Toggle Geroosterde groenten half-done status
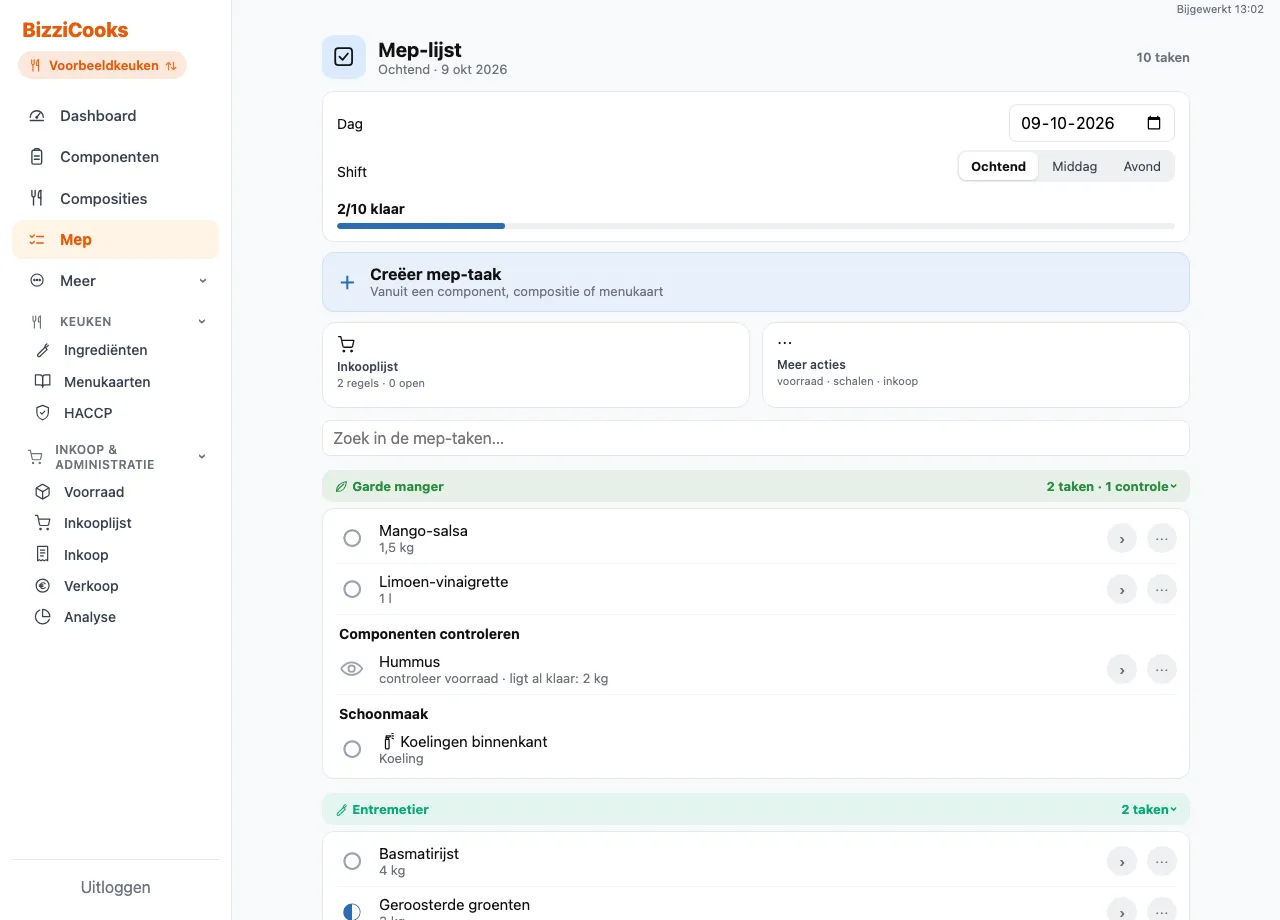This screenshot has width=1280, height=920. click(x=352, y=912)
